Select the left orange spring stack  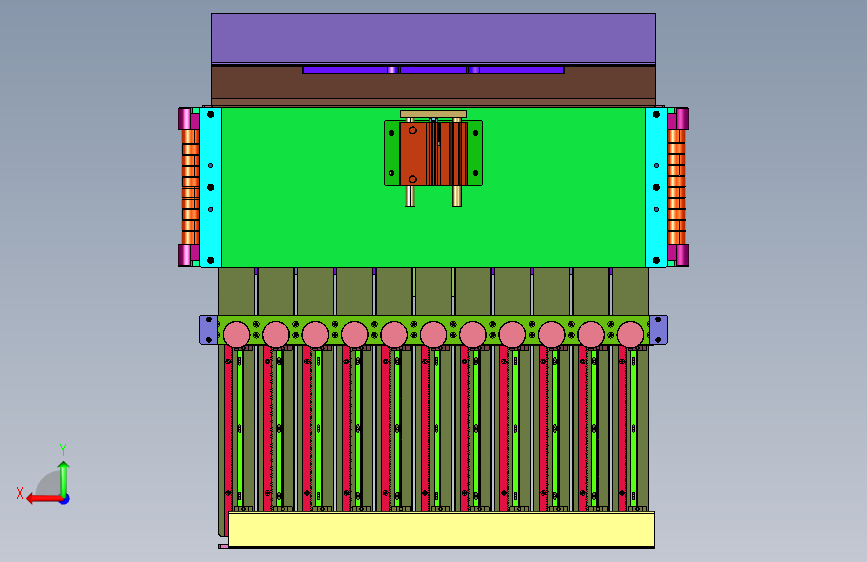(190, 187)
